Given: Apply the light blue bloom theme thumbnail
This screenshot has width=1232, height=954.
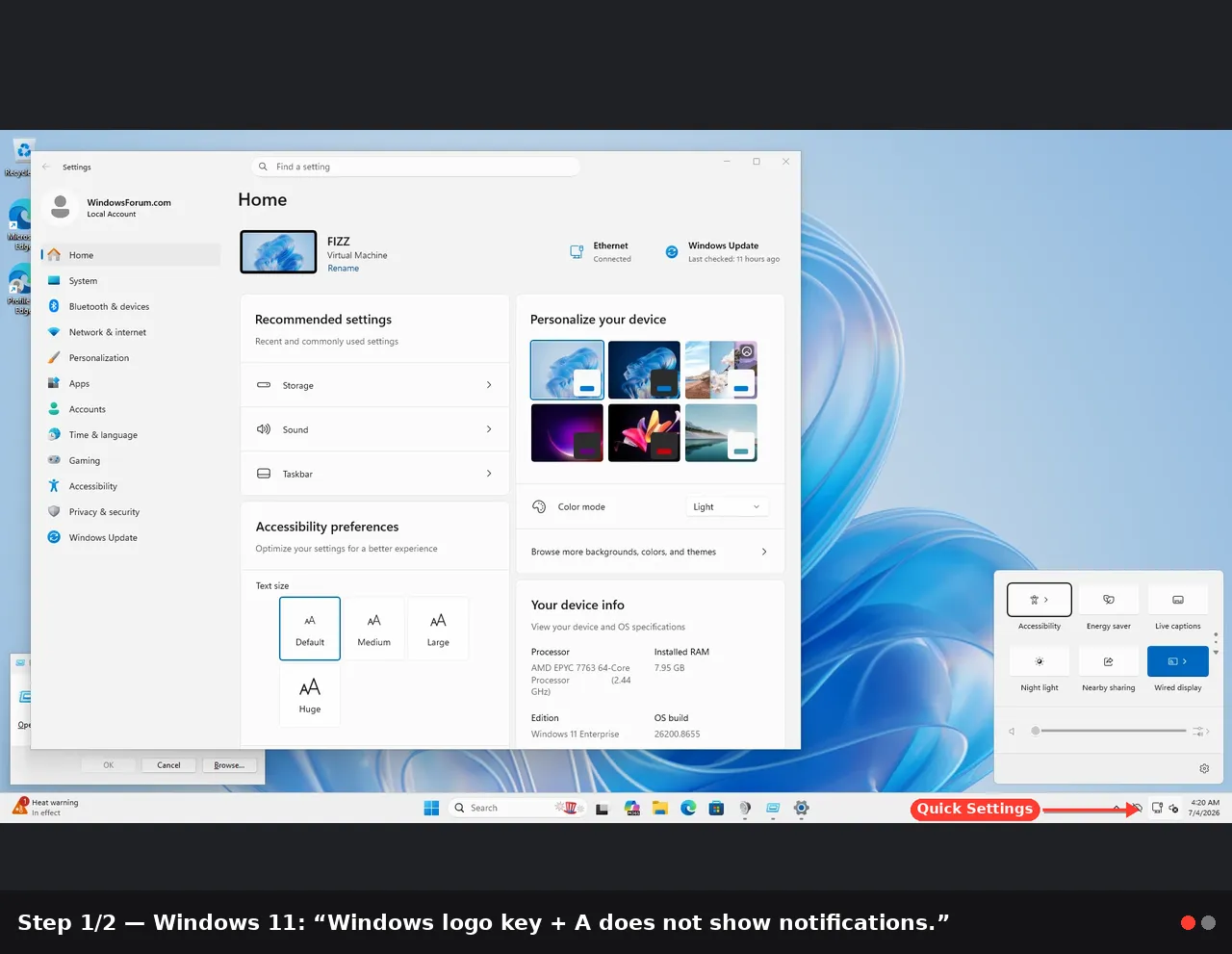Looking at the screenshot, I should [567, 370].
